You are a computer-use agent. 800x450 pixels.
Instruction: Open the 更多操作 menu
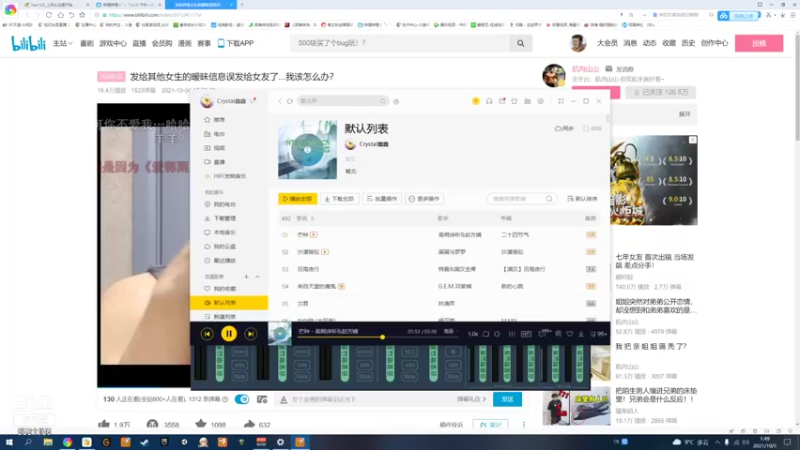pyautogui.click(x=424, y=198)
